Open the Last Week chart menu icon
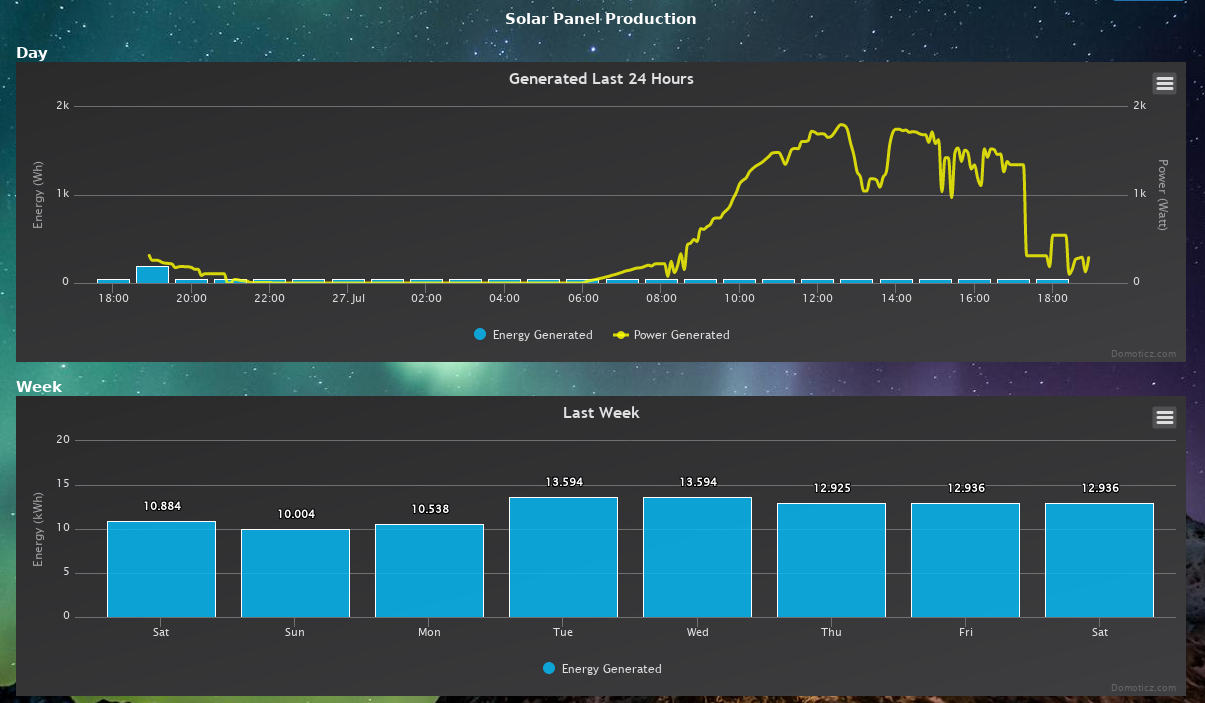Image resolution: width=1205 pixels, height=703 pixels. 1164,418
